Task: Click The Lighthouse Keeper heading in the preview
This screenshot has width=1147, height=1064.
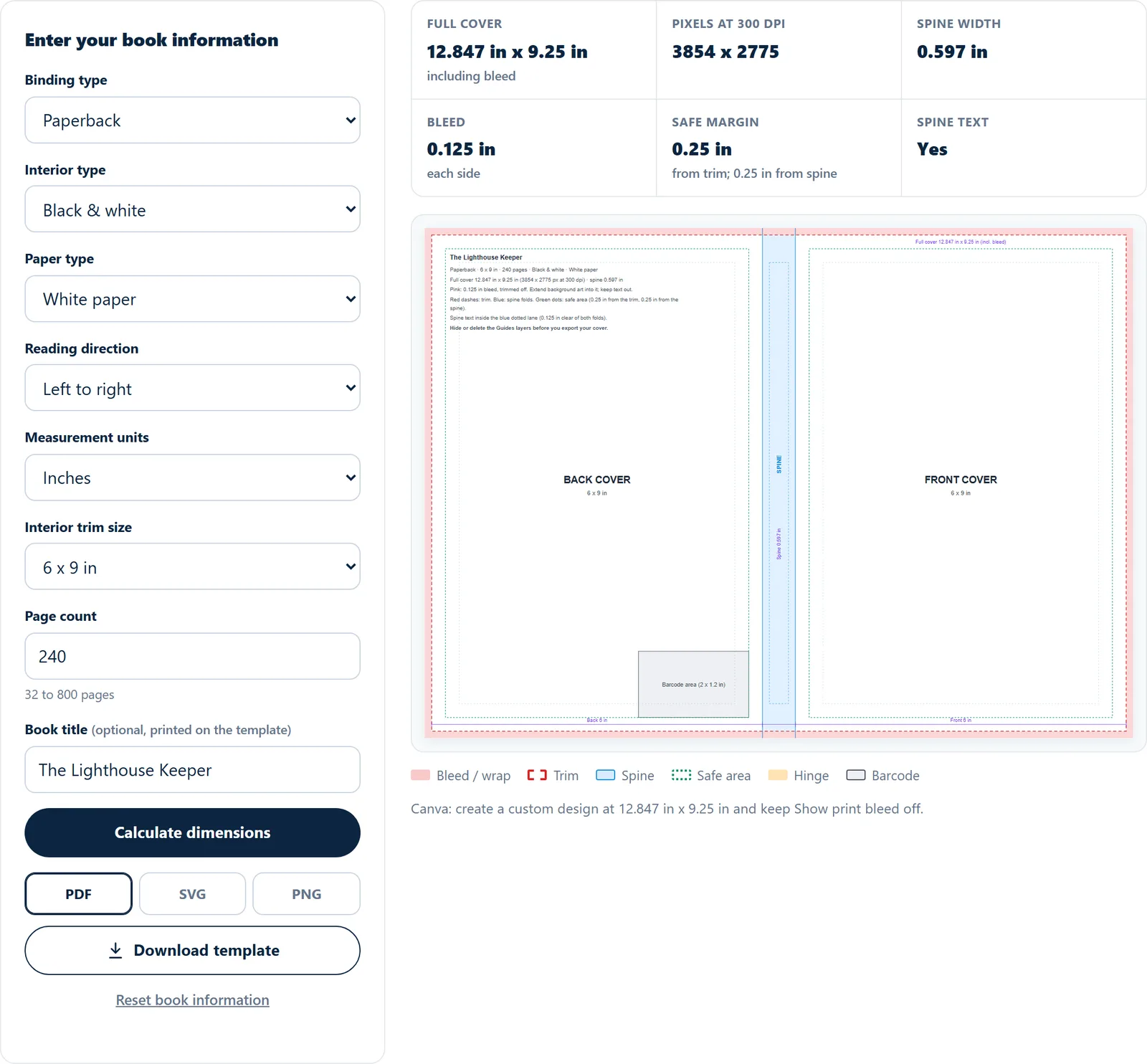Action: pyautogui.click(x=486, y=257)
